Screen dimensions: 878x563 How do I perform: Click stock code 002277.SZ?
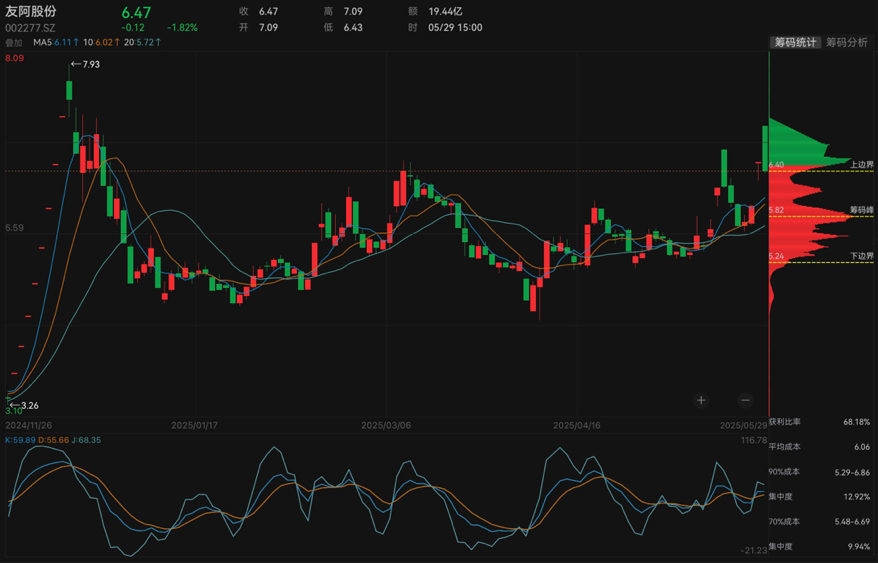[x=30, y=27]
